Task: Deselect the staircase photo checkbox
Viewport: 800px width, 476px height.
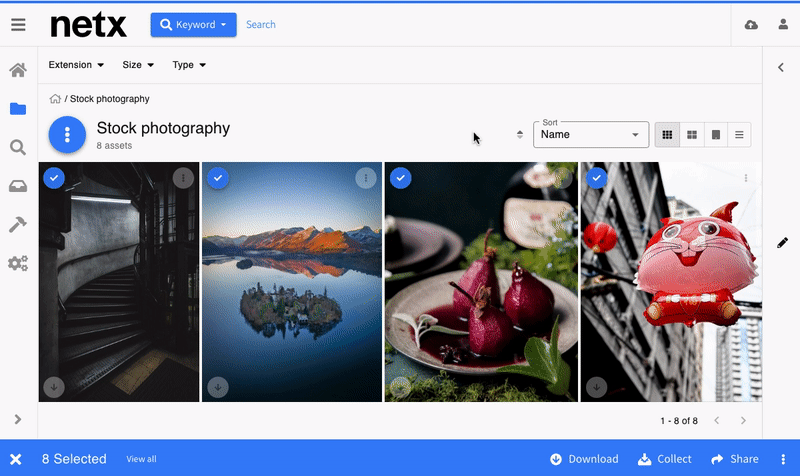Action: point(54,178)
